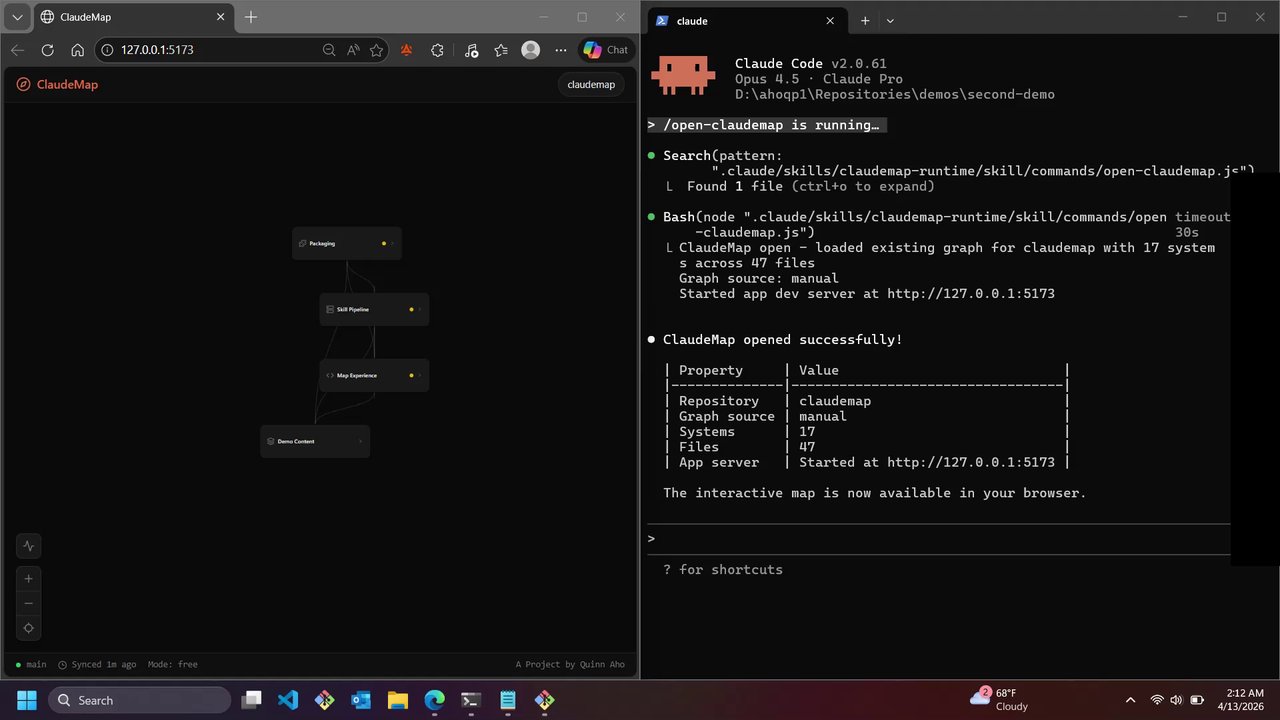Image resolution: width=1280 pixels, height=720 pixels.
Task: Open the Terminal taskbar icon
Action: [471, 700]
